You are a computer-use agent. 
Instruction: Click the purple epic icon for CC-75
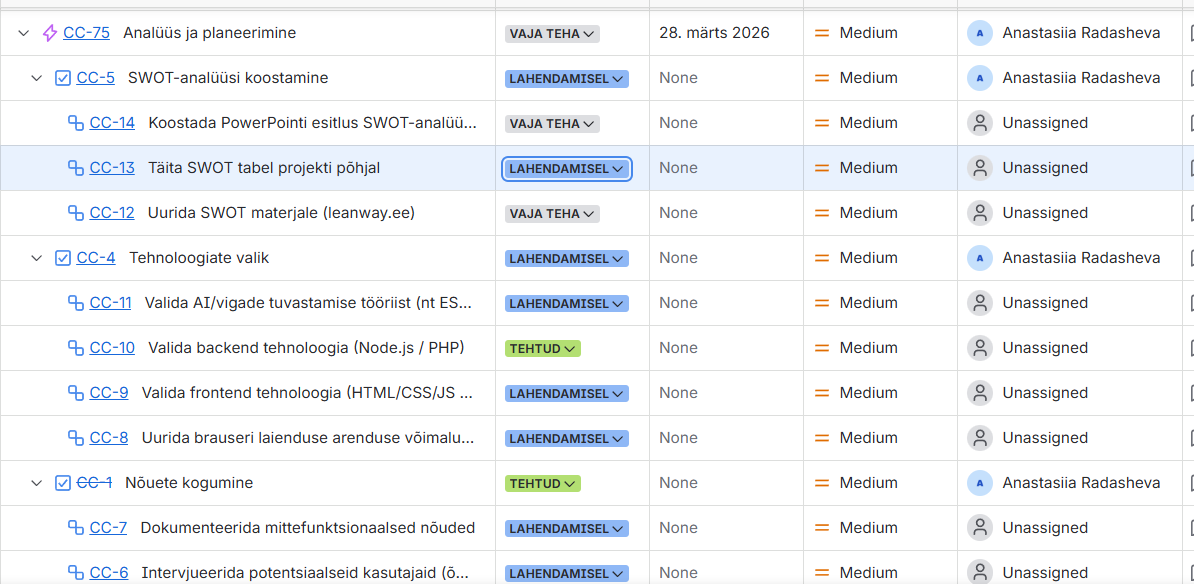click(50, 33)
